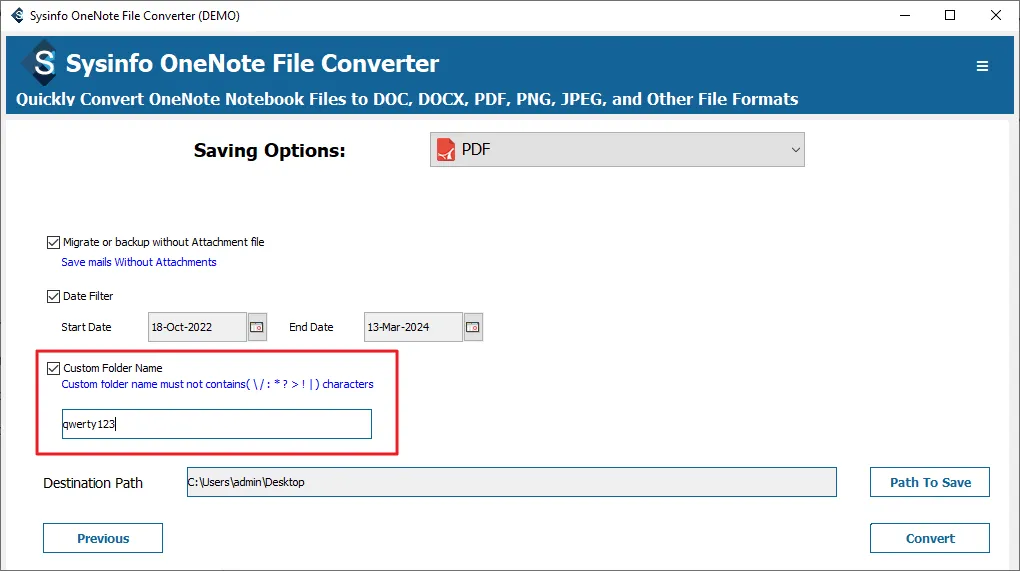Click the Destination Path field
Image resolution: width=1020 pixels, height=571 pixels.
click(x=511, y=482)
